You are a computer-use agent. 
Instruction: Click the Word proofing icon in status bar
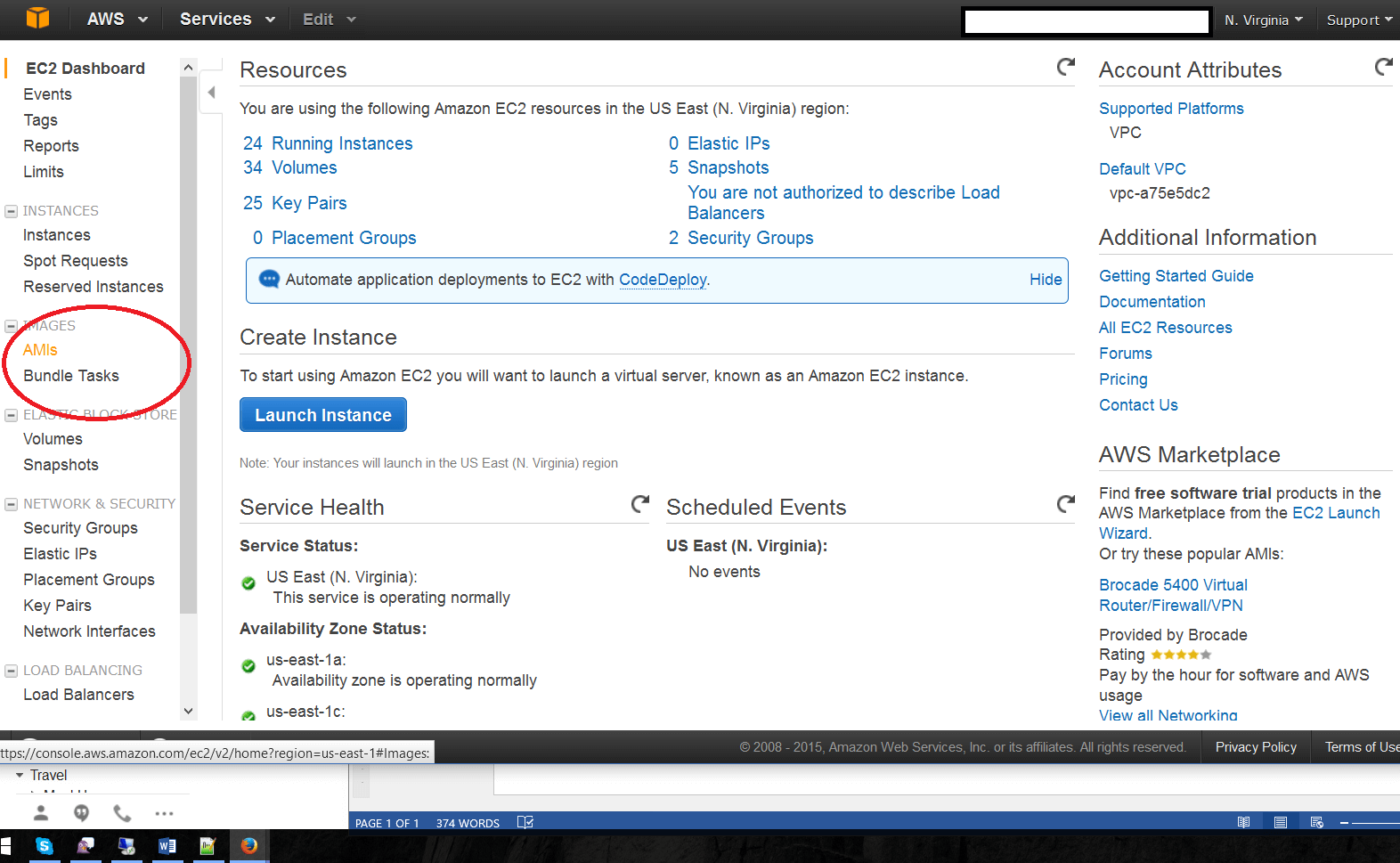(x=525, y=822)
